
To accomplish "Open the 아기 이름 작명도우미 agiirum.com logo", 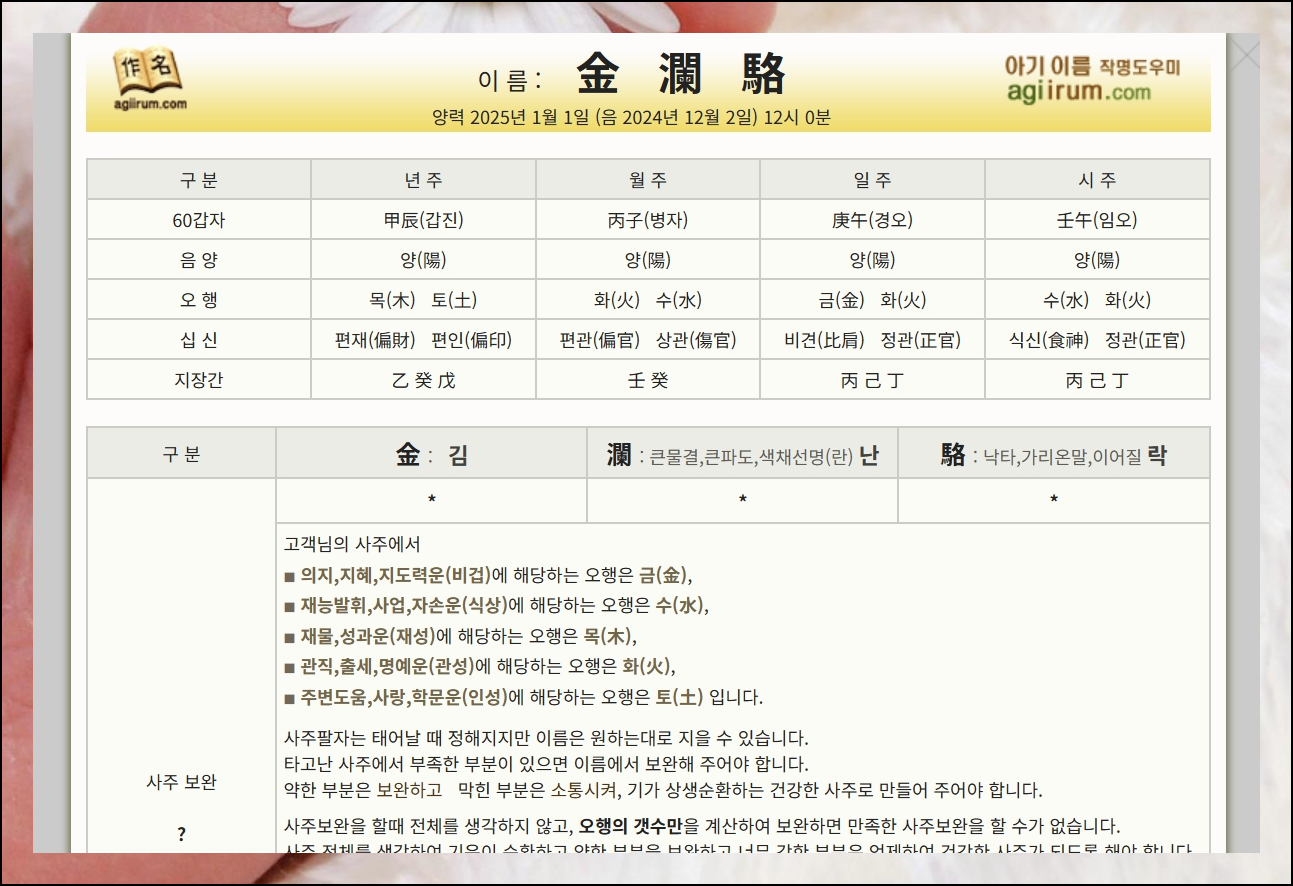I will 1092,79.
